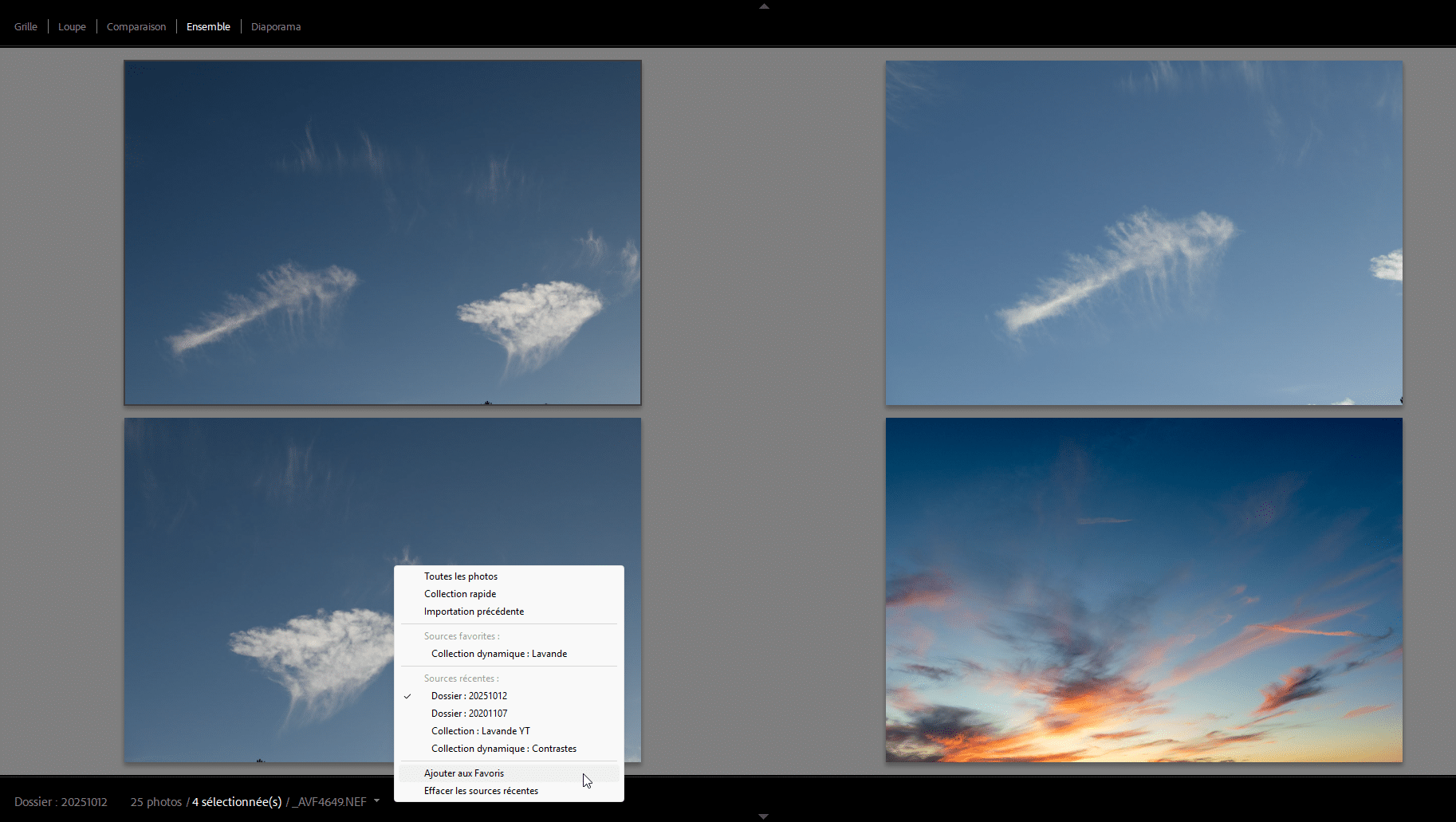Open the dropdown next to _AVF4649.NEF
This screenshot has height=822, width=1456.
376,801
